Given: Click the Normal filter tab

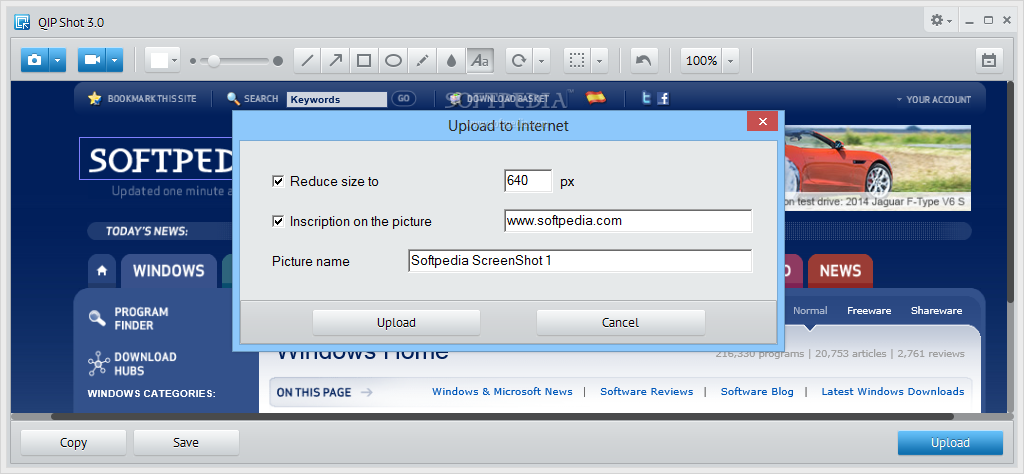Looking at the screenshot, I should pyautogui.click(x=810, y=311).
